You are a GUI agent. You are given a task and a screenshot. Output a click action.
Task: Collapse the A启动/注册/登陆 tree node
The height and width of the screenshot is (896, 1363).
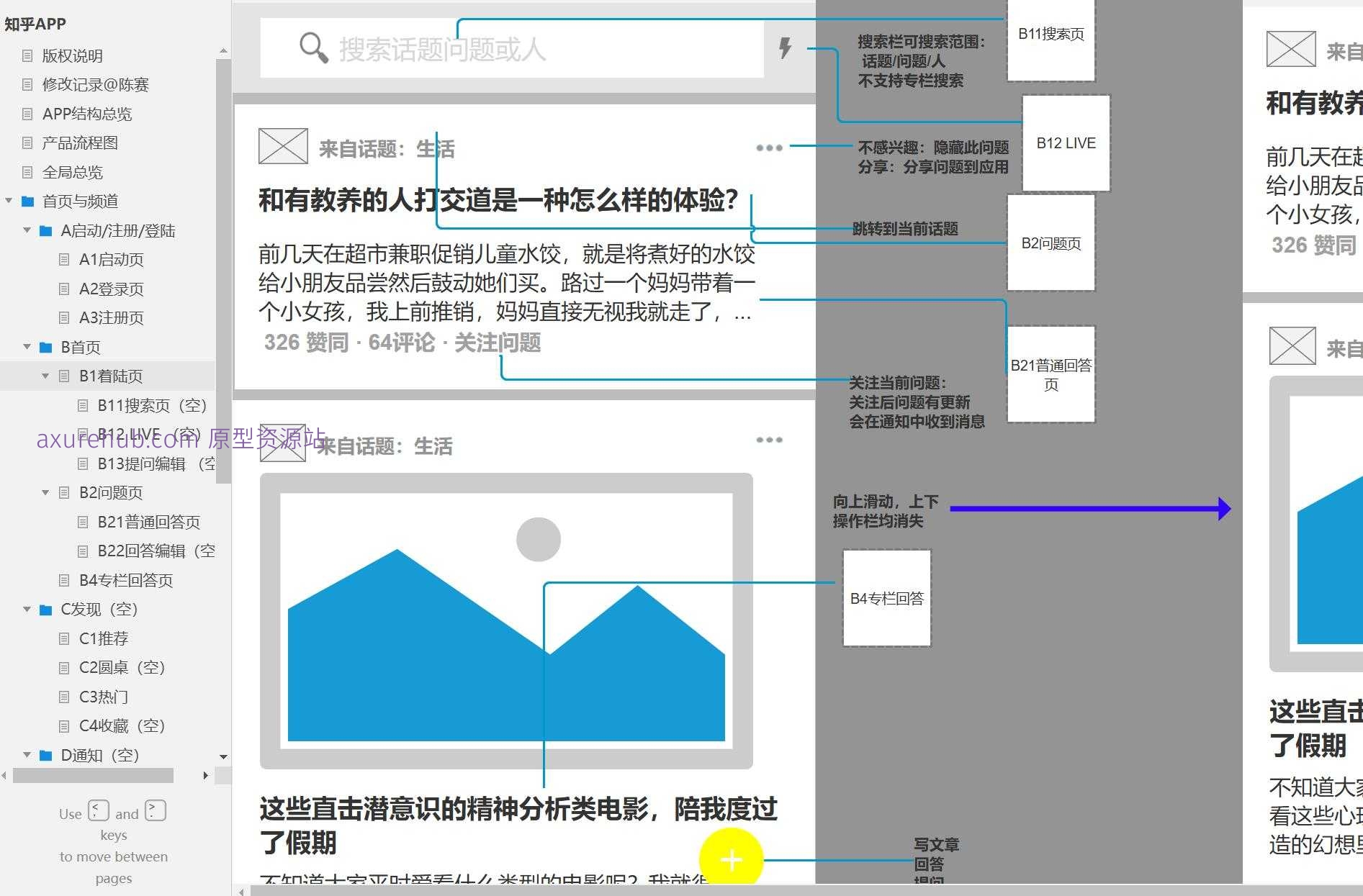27,230
